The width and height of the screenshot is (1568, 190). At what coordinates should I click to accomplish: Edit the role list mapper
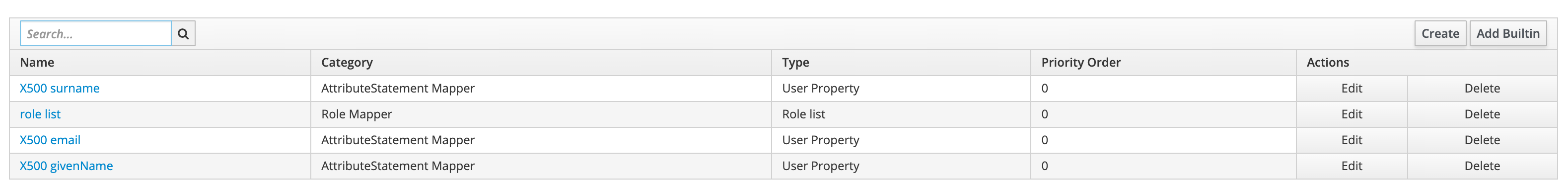point(1352,114)
